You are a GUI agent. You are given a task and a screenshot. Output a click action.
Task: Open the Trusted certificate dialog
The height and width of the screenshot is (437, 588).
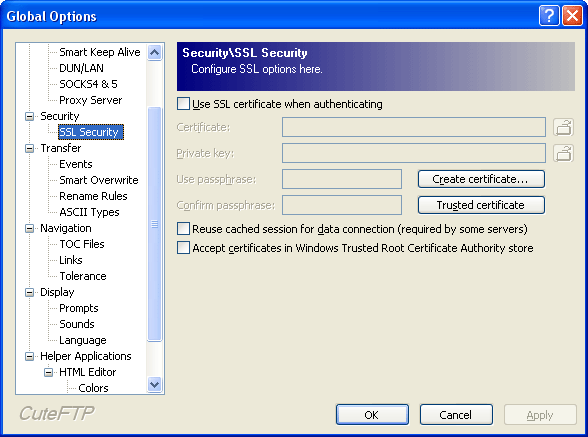[481, 205]
